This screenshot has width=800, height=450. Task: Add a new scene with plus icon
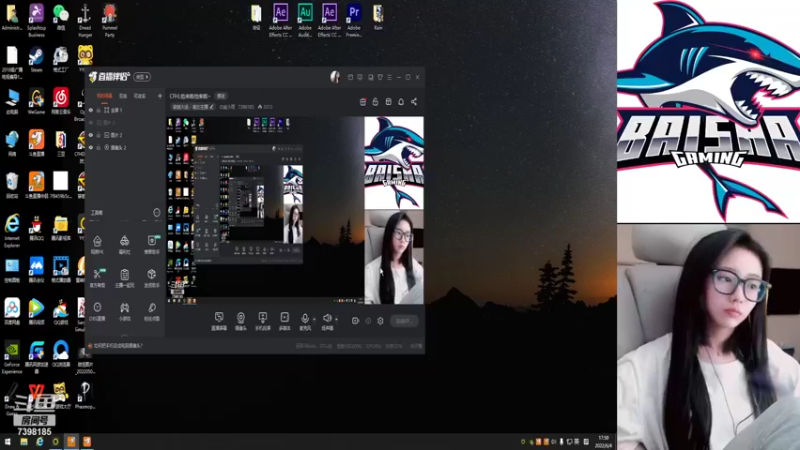pyautogui.click(x=160, y=96)
